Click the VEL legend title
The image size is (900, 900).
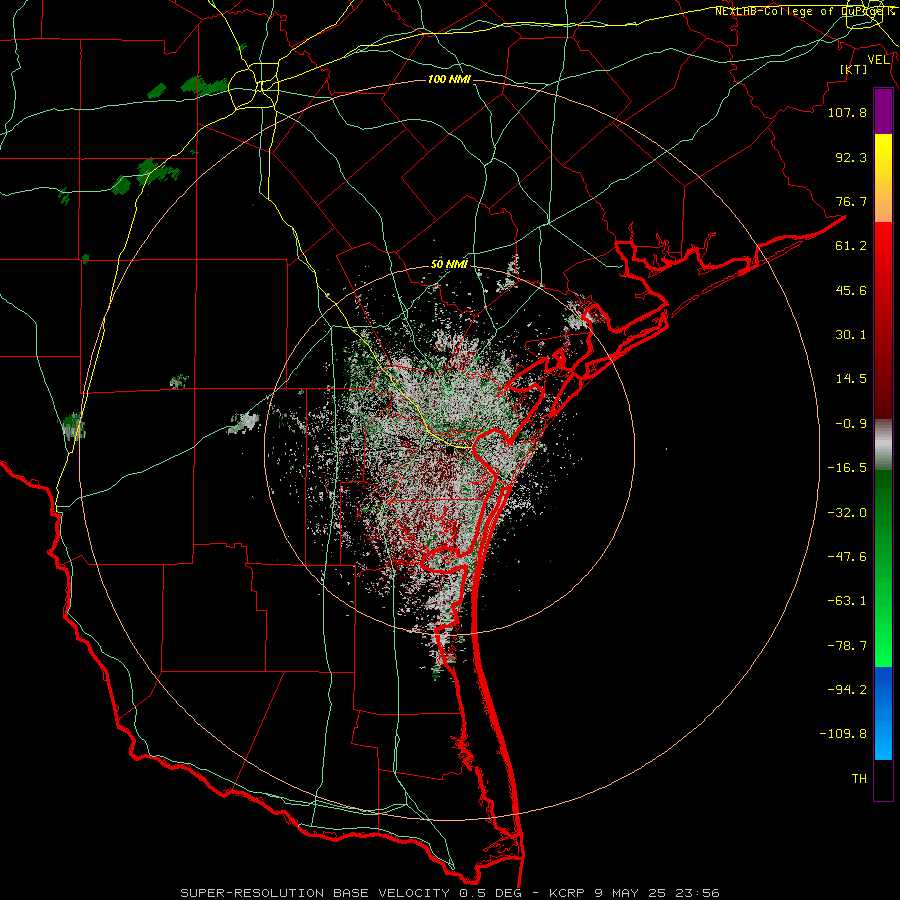[x=878, y=60]
